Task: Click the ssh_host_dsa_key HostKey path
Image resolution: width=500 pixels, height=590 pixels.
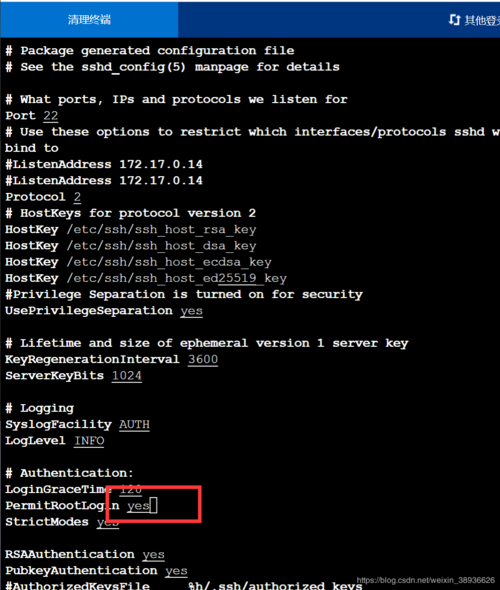Action: tap(161, 246)
